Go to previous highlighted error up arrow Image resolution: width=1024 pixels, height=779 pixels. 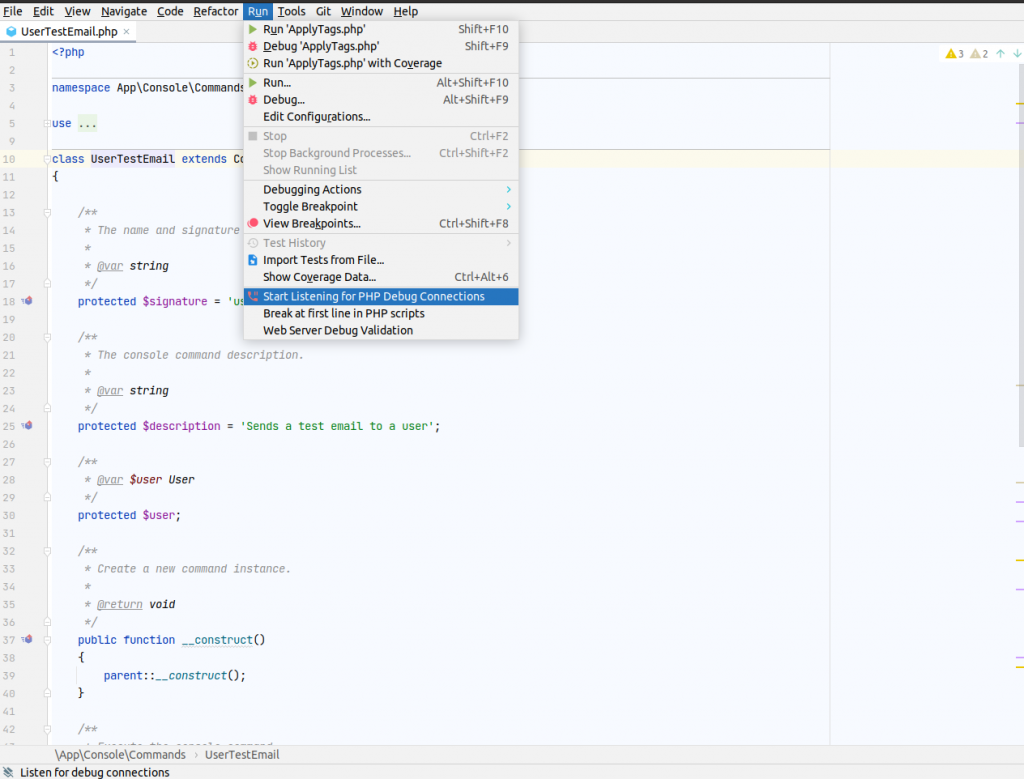tap(1000, 54)
